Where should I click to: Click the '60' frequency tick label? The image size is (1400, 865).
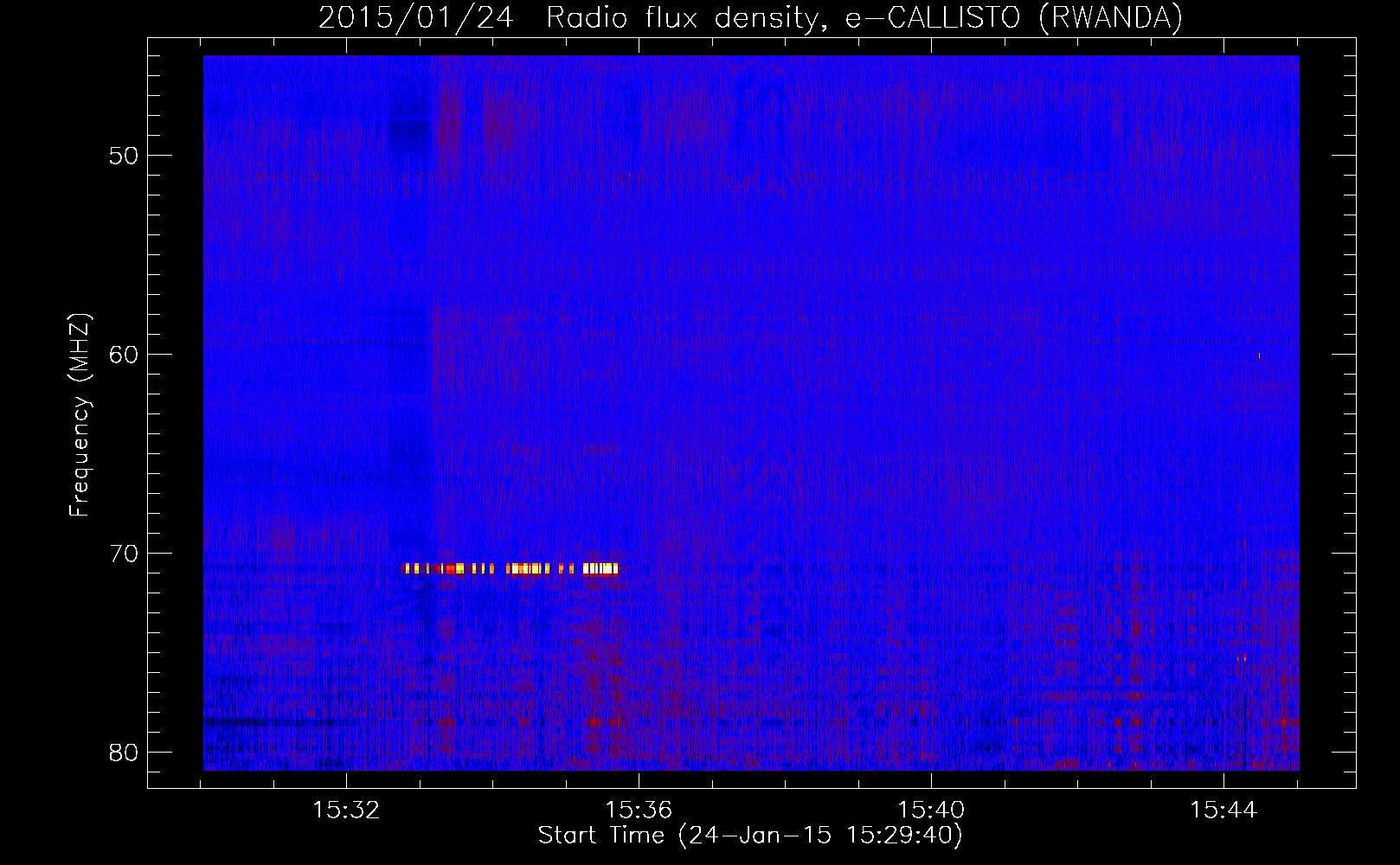[x=124, y=355]
